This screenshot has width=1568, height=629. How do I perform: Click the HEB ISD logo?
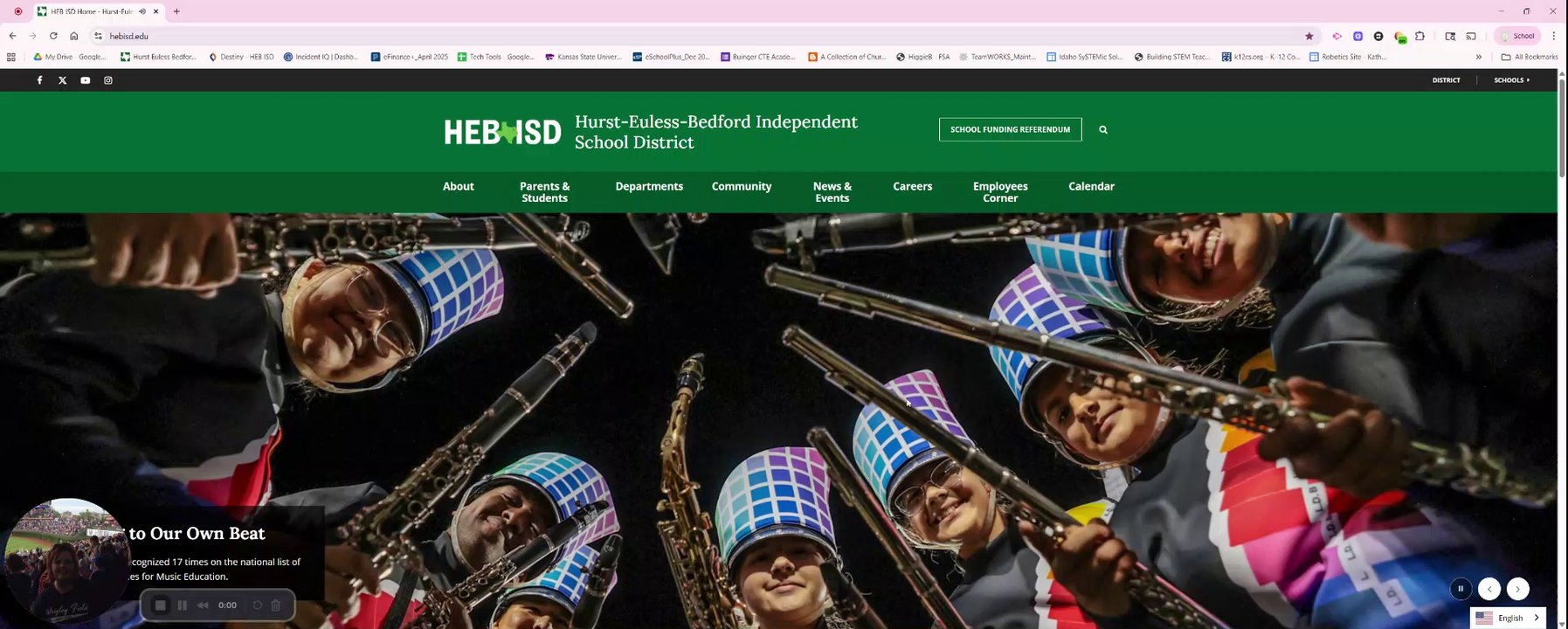click(x=502, y=132)
